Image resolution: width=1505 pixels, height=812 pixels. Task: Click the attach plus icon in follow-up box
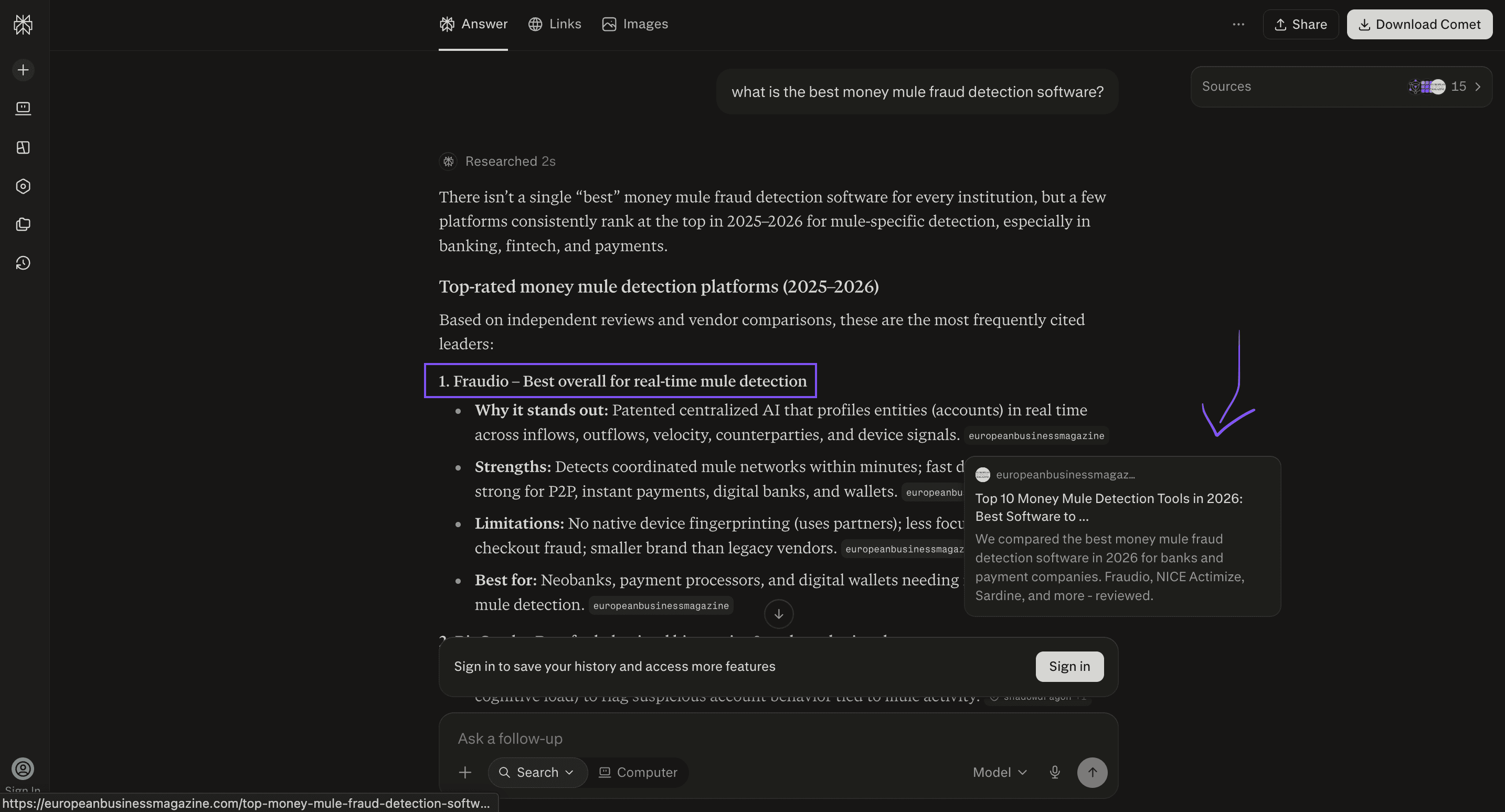(x=465, y=773)
